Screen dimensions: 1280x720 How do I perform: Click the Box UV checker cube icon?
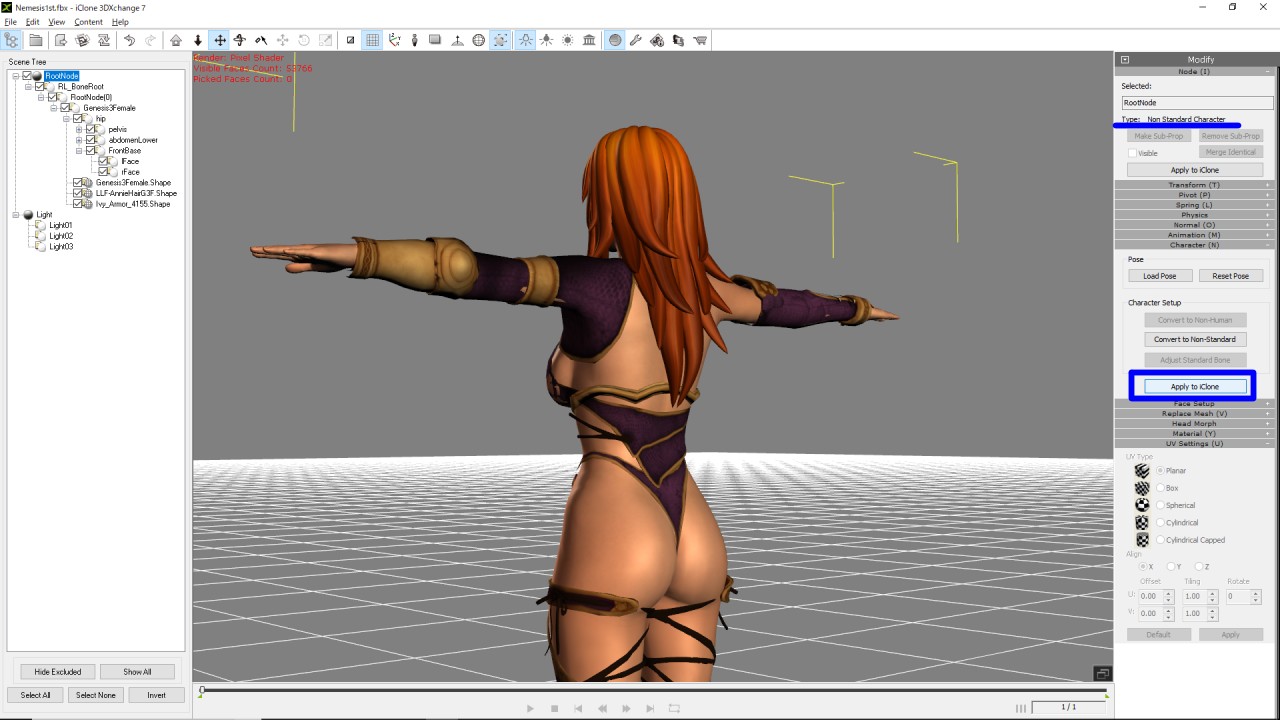tap(1142, 488)
